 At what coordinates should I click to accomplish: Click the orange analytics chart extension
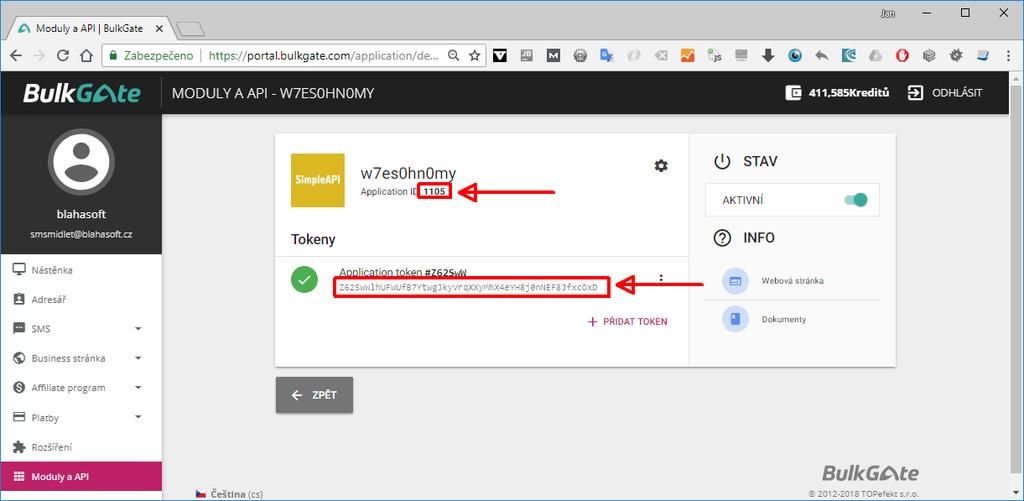point(688,56)
